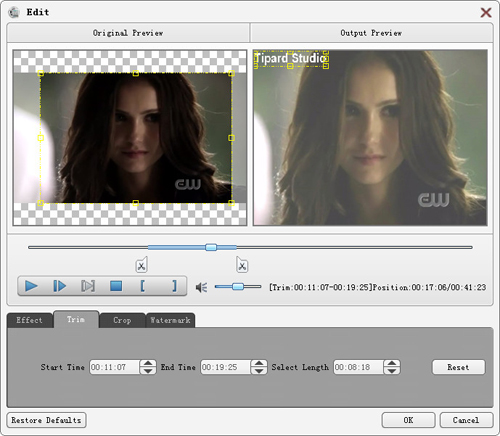Click the left scissors trim marker

pyautogui.click(x=141, y=265)
